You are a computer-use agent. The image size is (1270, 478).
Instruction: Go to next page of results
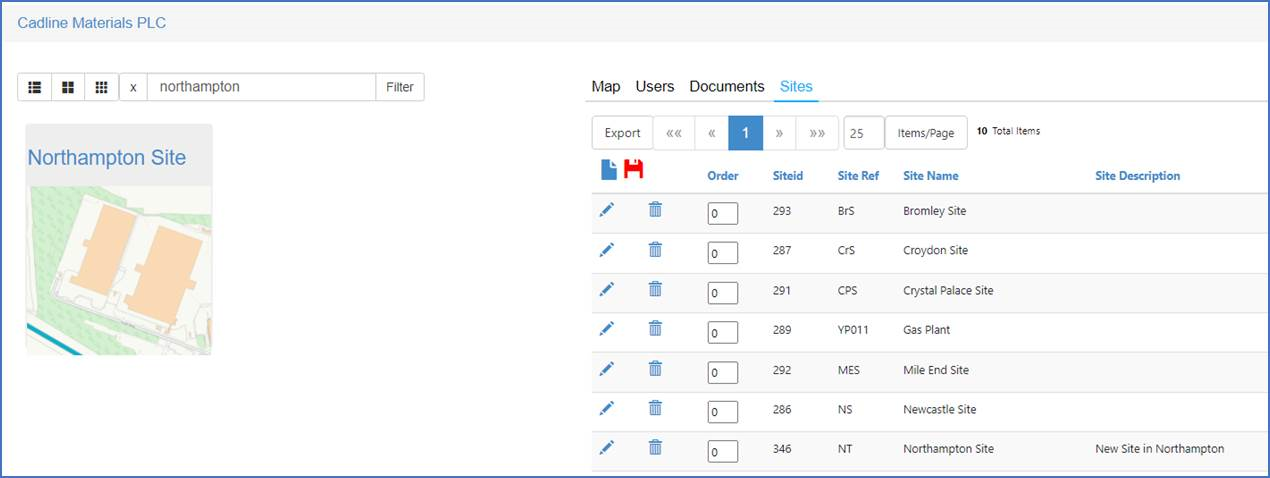[779, 133]
